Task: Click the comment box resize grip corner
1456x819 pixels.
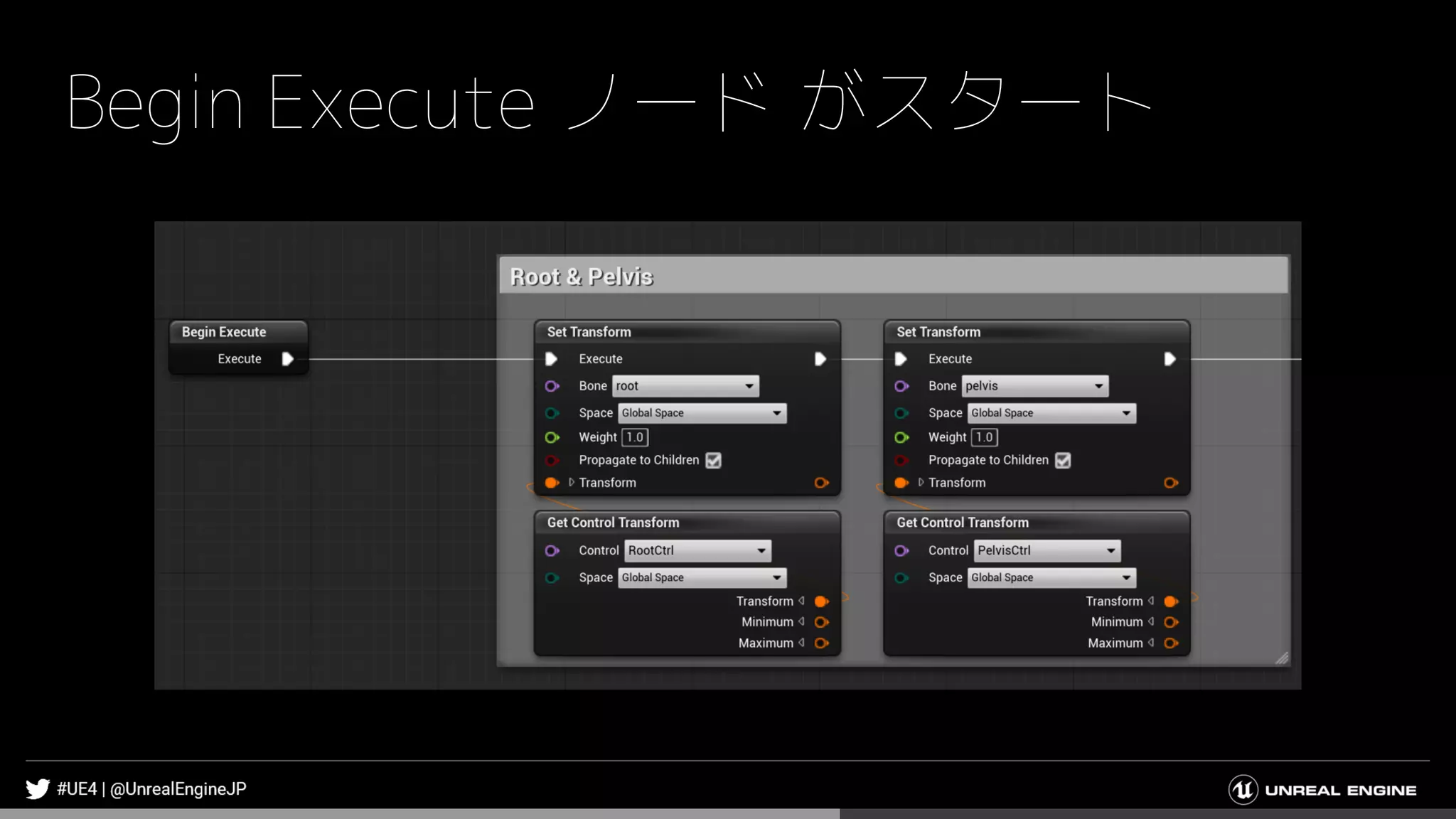Action: click(x=1282, y=658)
